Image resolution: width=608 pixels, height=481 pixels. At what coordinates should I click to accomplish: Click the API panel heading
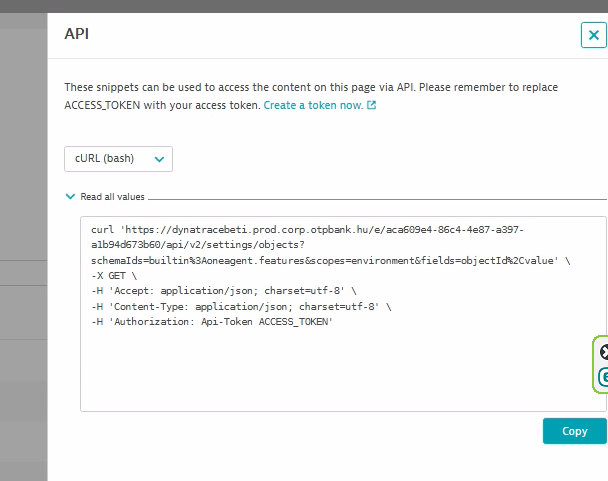coord(78,33)
